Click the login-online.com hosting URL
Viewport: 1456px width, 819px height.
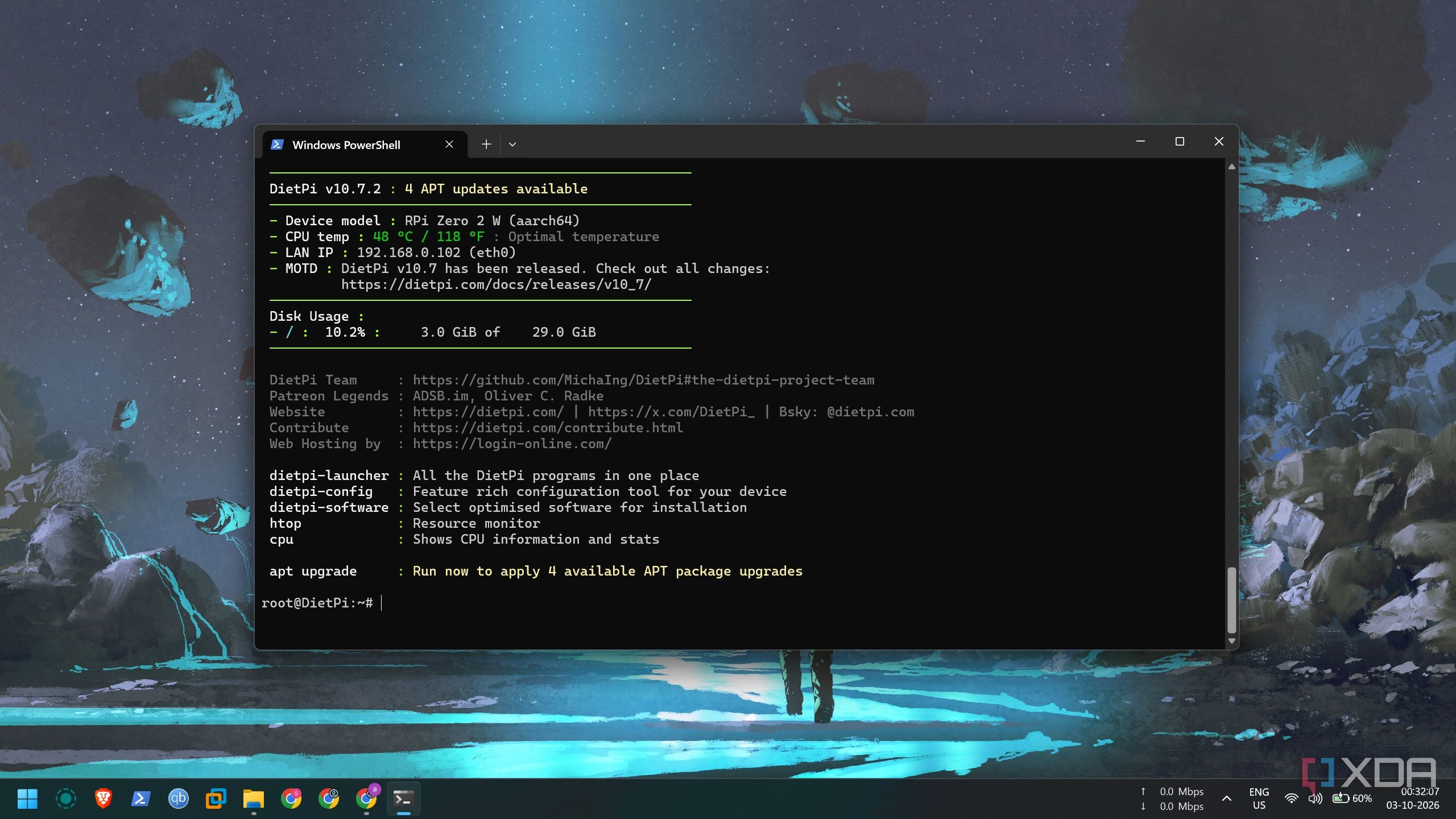pyautogui.click(x=512, y=444)
